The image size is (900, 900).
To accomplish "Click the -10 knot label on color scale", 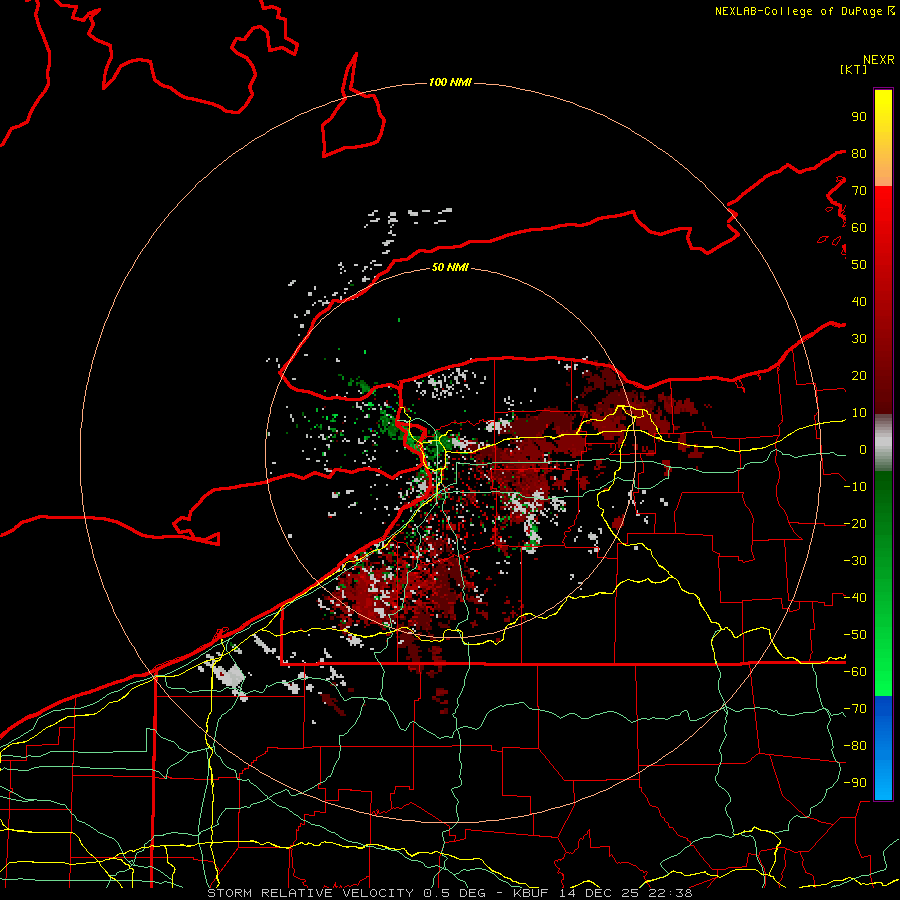I will (855, 487).
